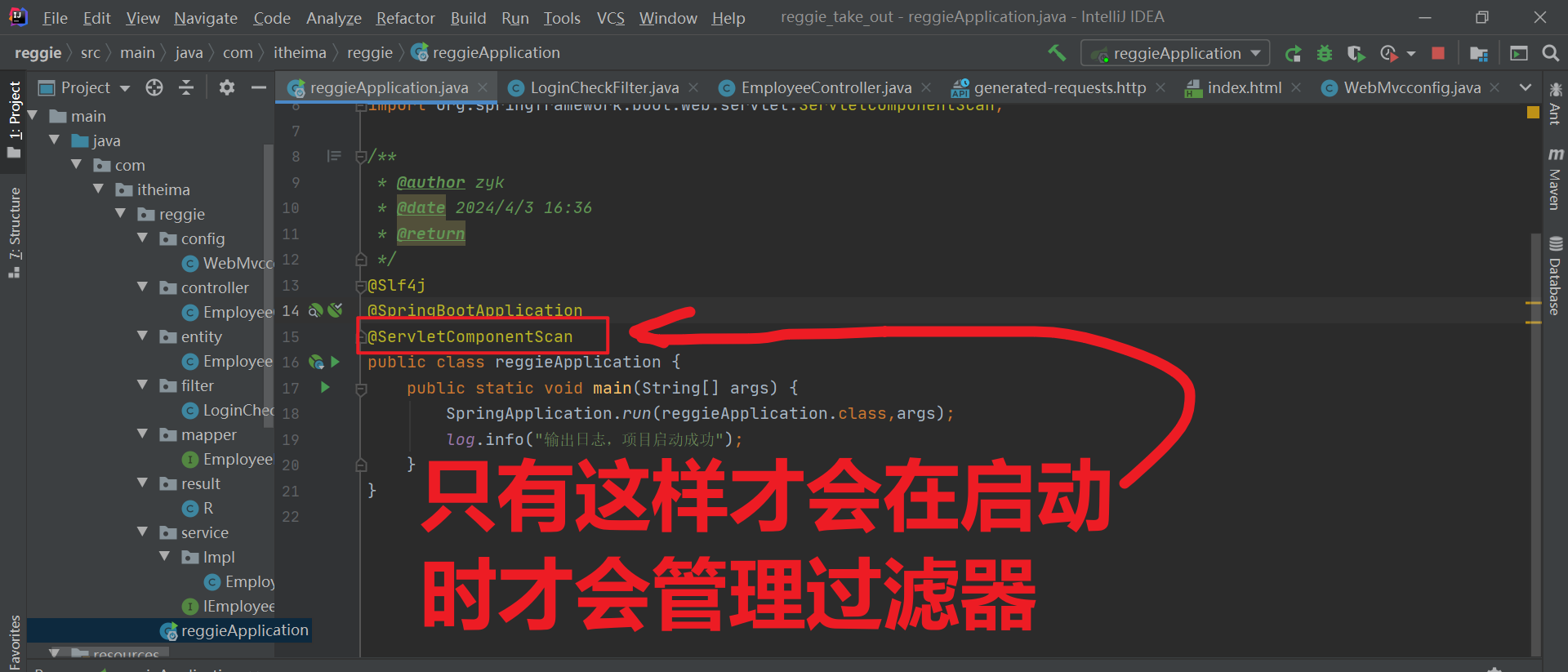
Task: Click the paragraph toggle icon at line 8
Action: point(334,156)
